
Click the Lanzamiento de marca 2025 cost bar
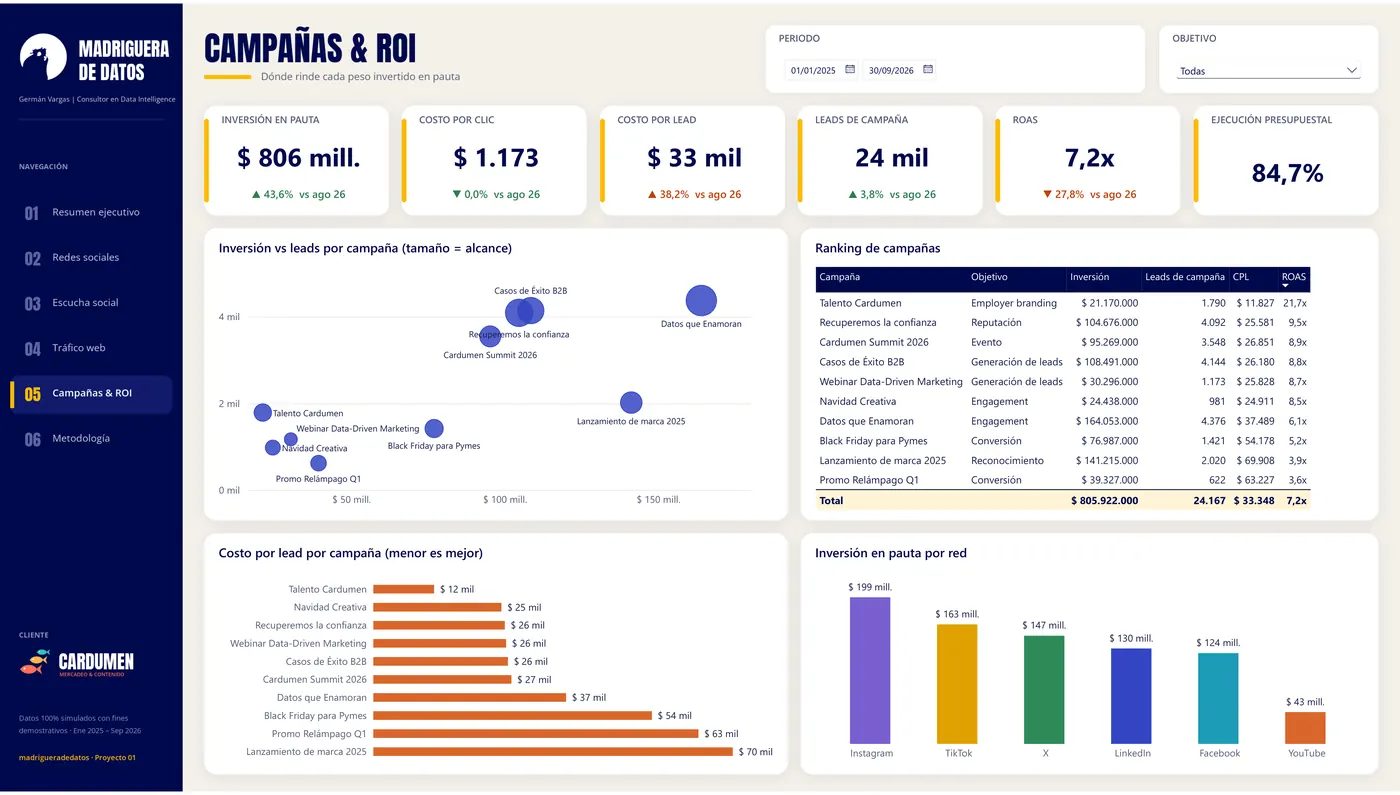coord(553,751)
